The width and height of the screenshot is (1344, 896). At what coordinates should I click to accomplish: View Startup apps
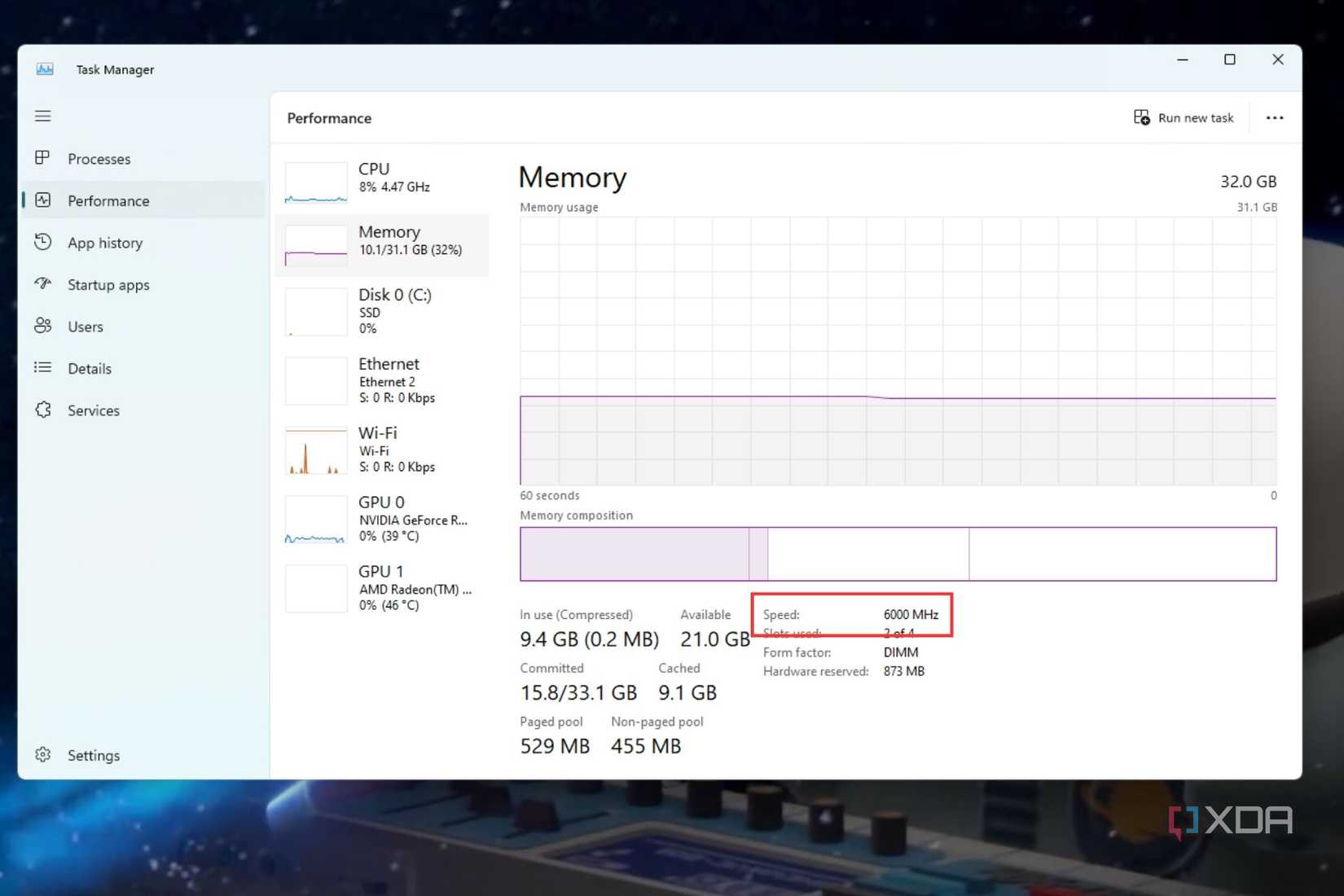(108, 284)
